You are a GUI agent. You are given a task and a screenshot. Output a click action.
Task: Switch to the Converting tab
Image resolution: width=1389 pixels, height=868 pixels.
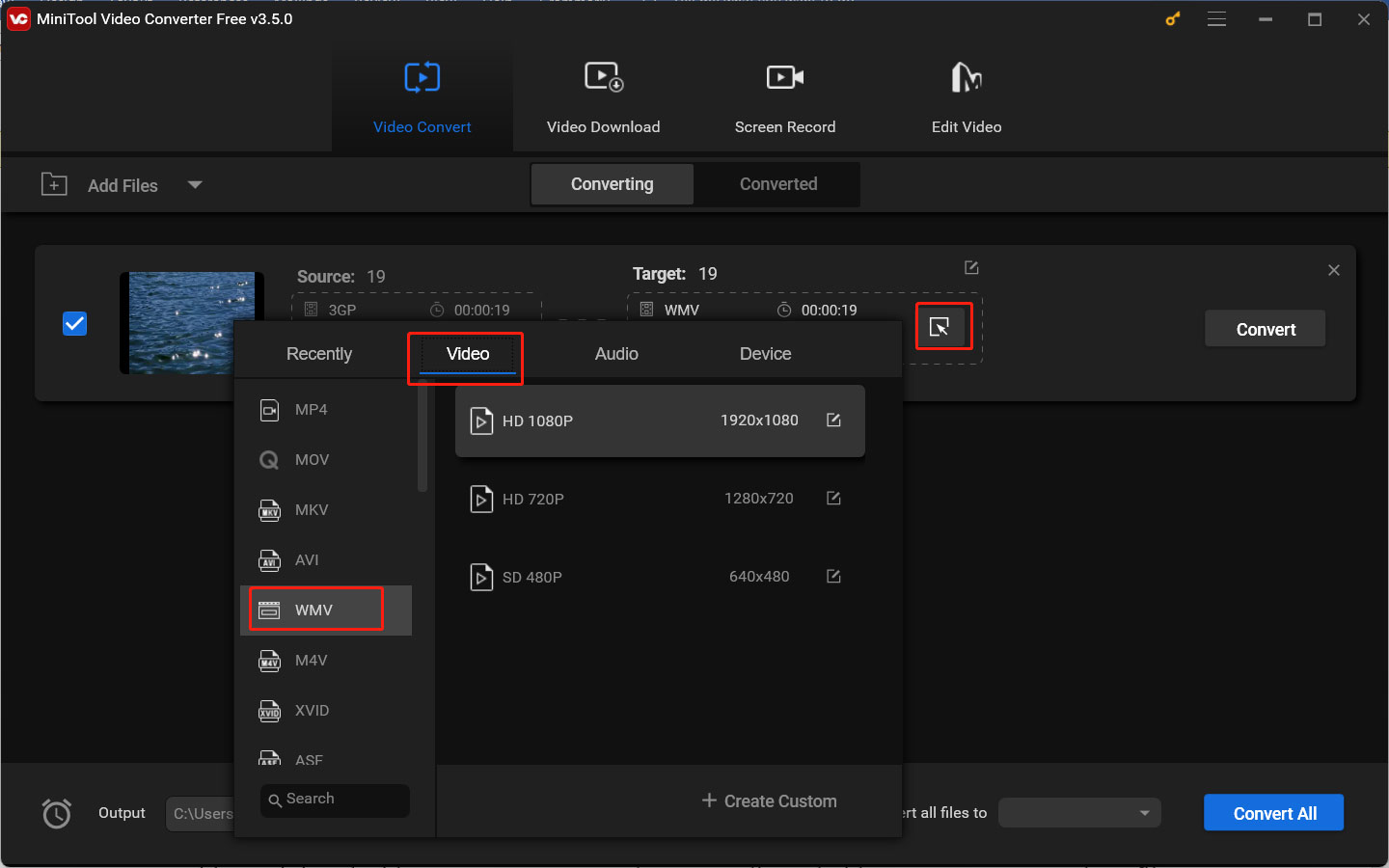click(x=612, y=184)
